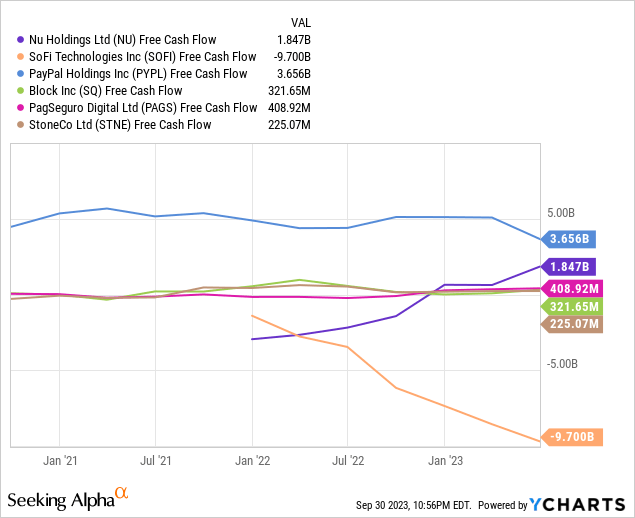Select the Nu Holdings 1.847B value flag

click(x=571, y=266)
